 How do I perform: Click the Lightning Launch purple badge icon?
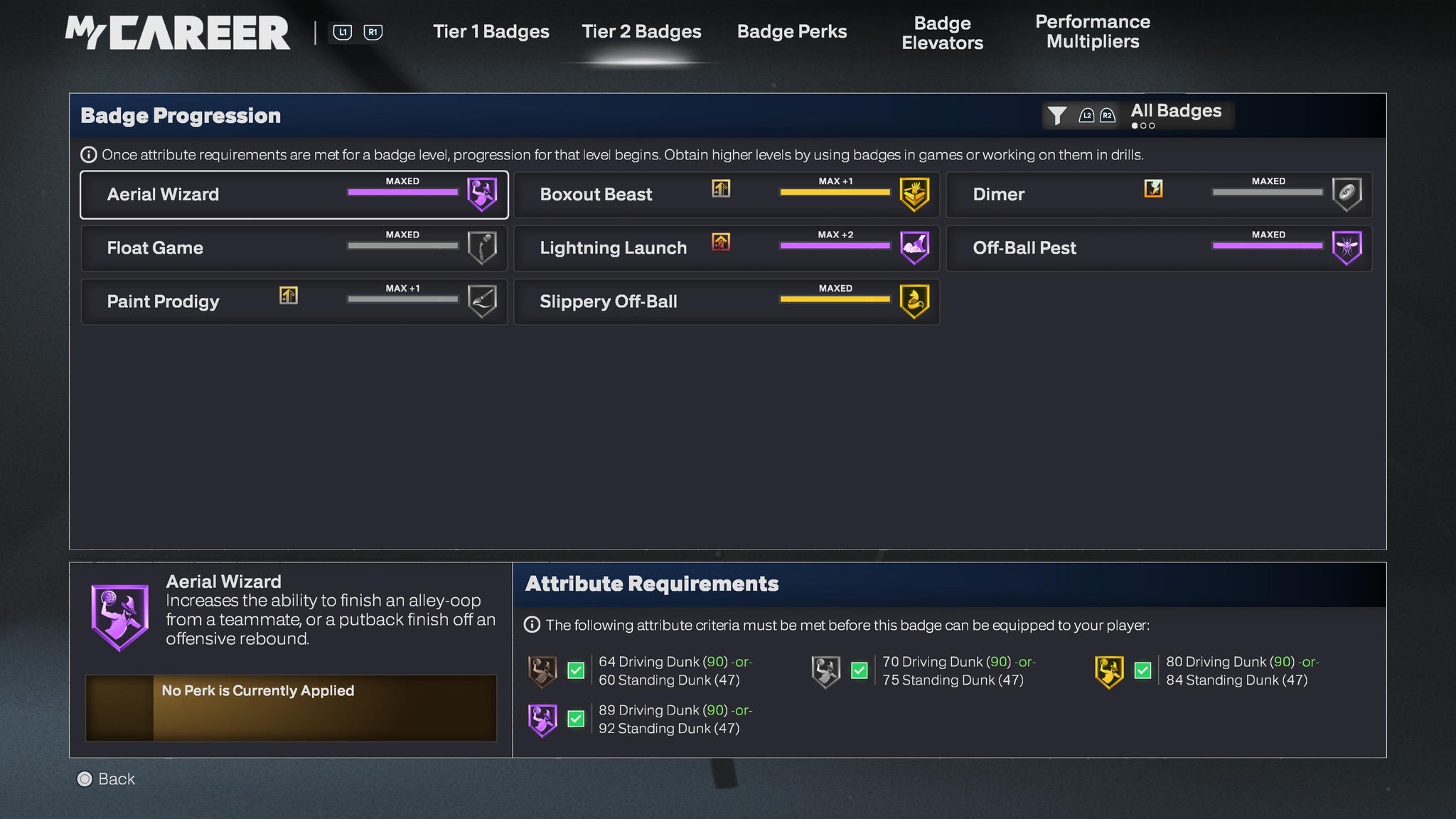pyautogui.click(x=914, y=247)
